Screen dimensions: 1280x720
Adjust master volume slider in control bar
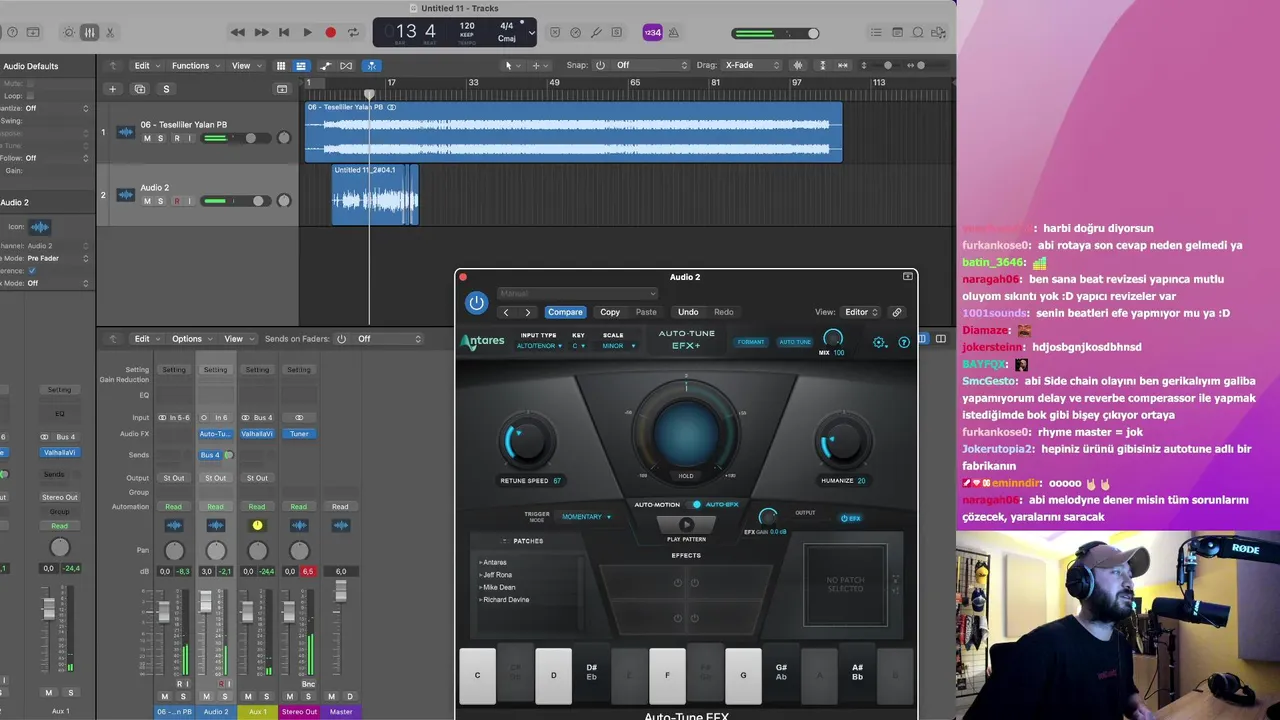point(776,33)
